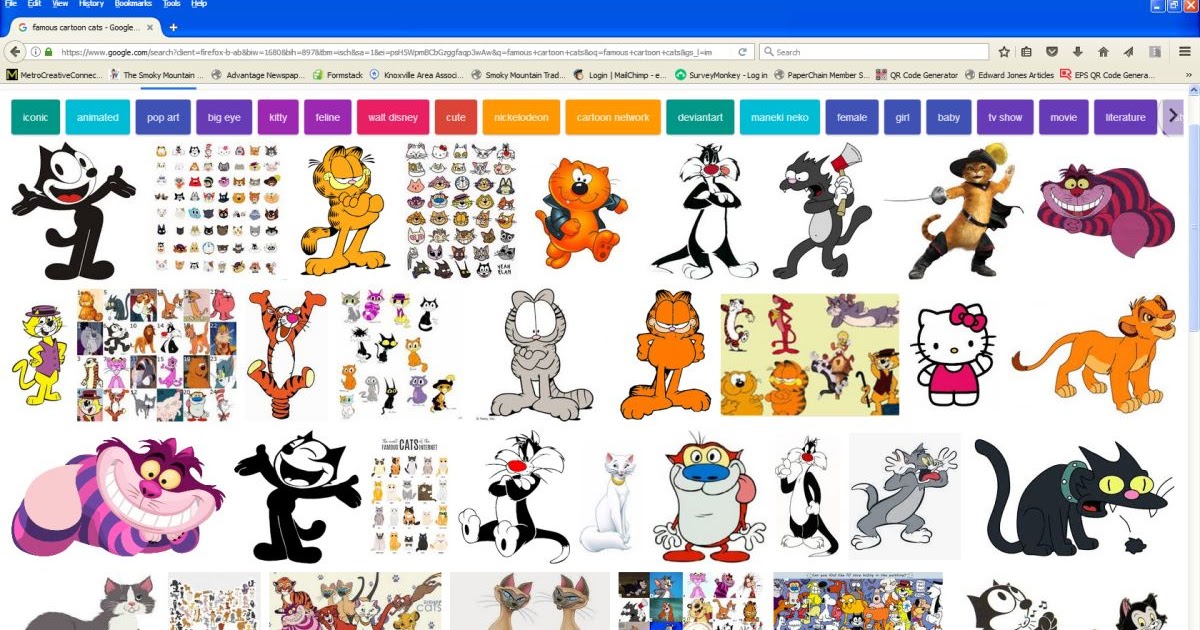Filter images by the big eye chip
This screenshot has height=630, width=1200.
tap(224, 117)
